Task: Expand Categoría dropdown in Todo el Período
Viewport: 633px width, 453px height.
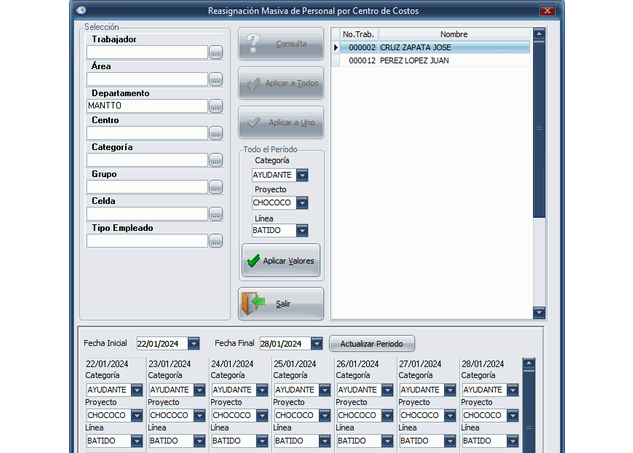Action: (x=302, y=175)
